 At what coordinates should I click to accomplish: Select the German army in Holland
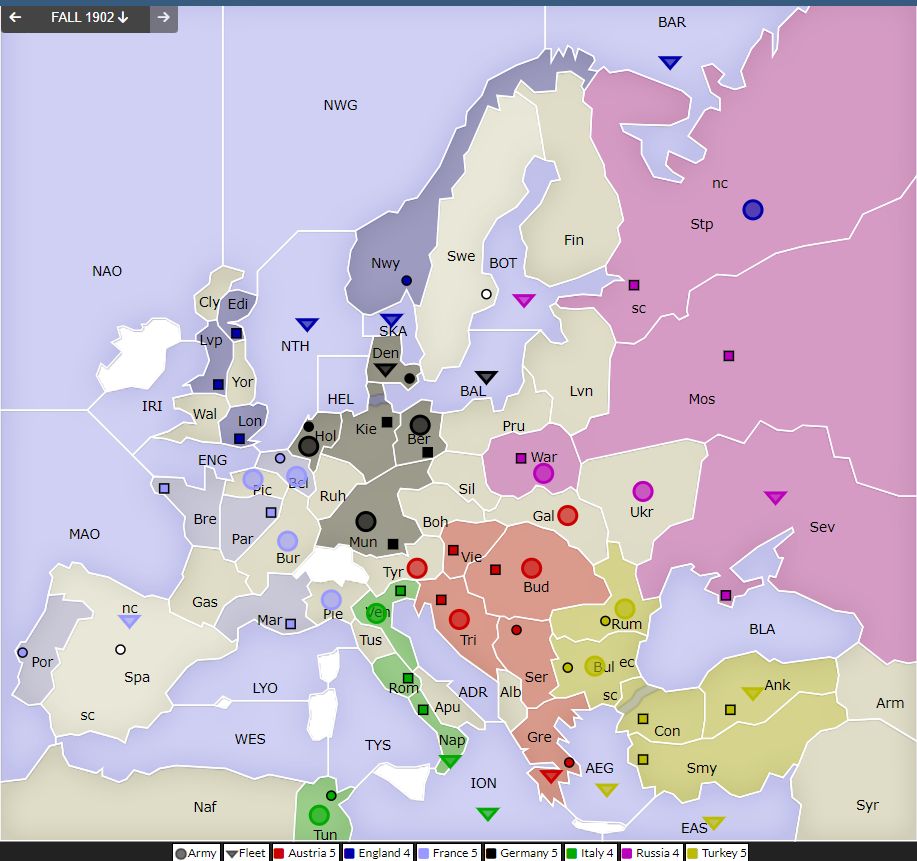pyautogui.click(x=309, y=446)
